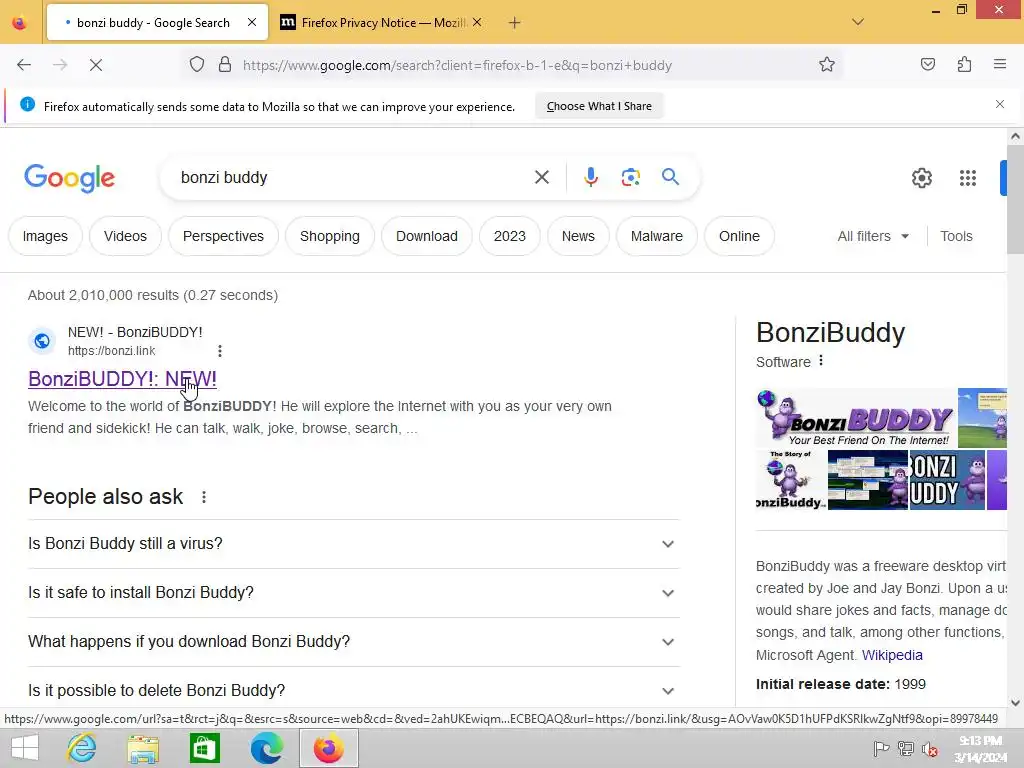Screen dimensions: 1024x768
Task: Search by image with Lens
Action: [x=630, y=177]
